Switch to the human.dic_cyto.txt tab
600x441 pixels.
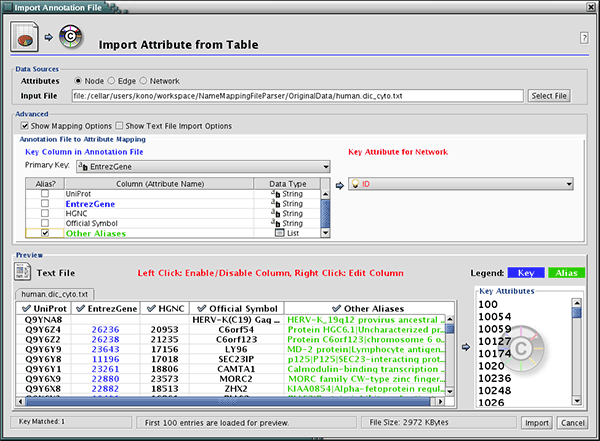[53, 295]
